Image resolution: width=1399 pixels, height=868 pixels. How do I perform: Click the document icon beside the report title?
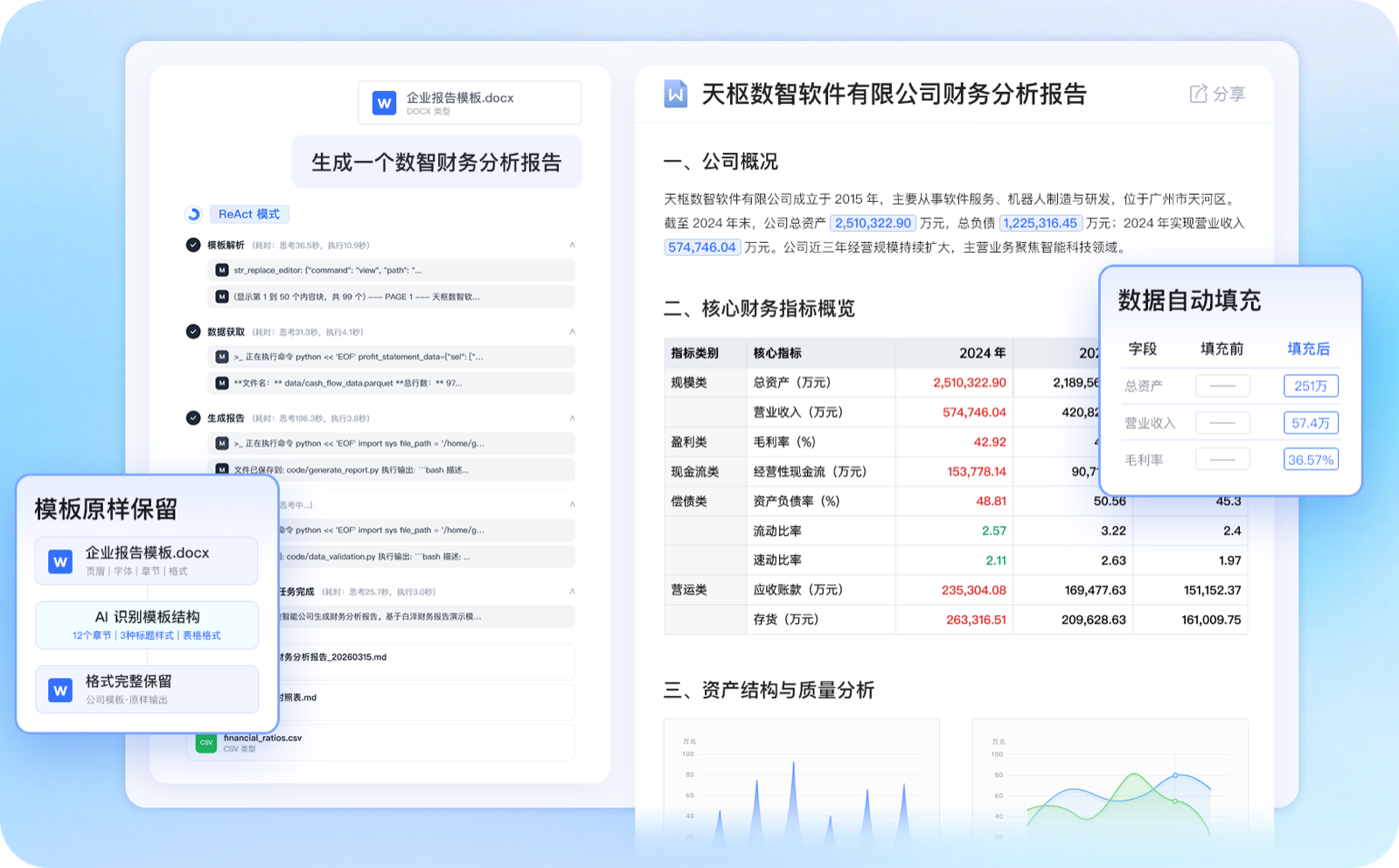(x=676, y=94)
